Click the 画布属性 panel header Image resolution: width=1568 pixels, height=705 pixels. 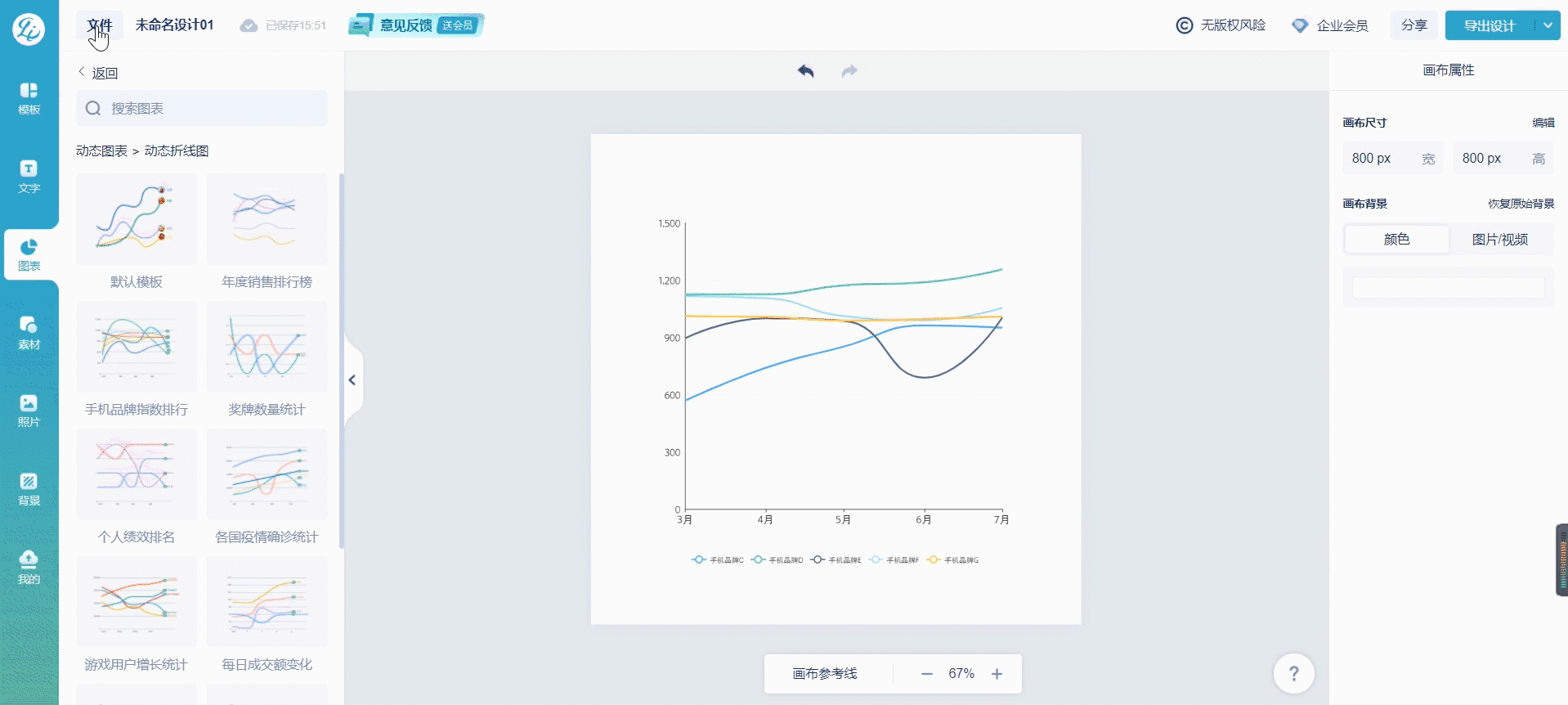[x=1449, y=70]
